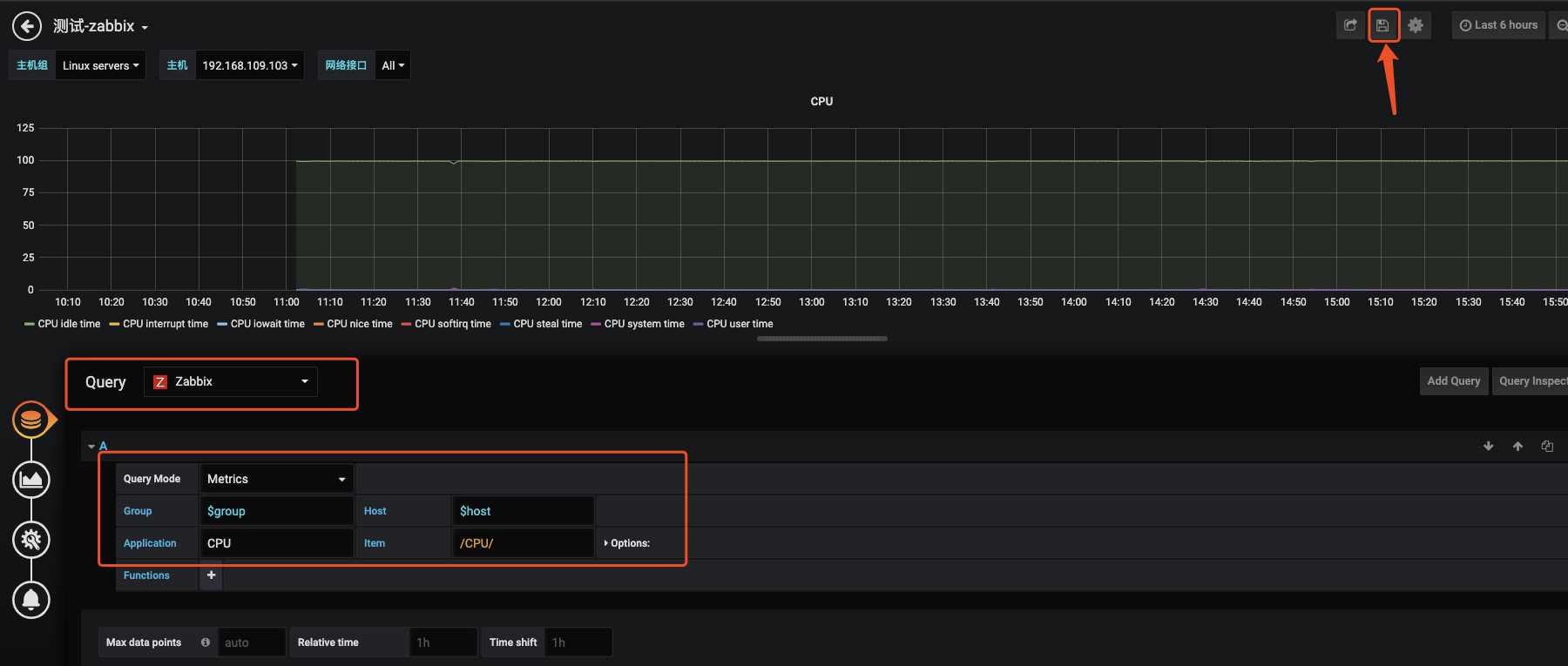Click the Query Mode label
Screen dimensions: 1568x666
point(152,479)
